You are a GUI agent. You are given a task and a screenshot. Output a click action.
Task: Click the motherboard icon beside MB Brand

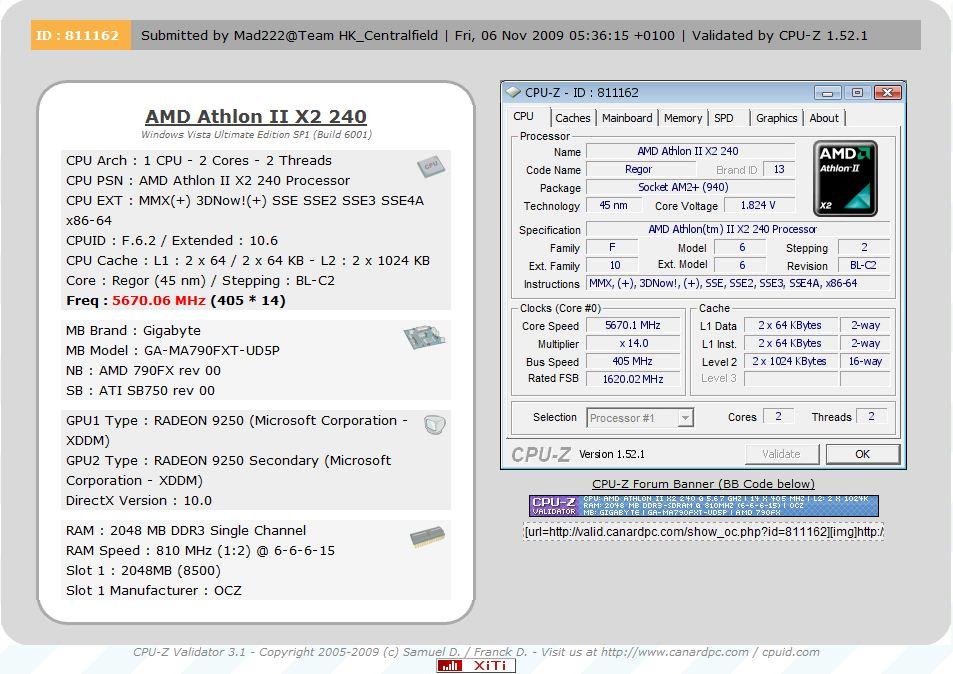click(x=424, y=336)
